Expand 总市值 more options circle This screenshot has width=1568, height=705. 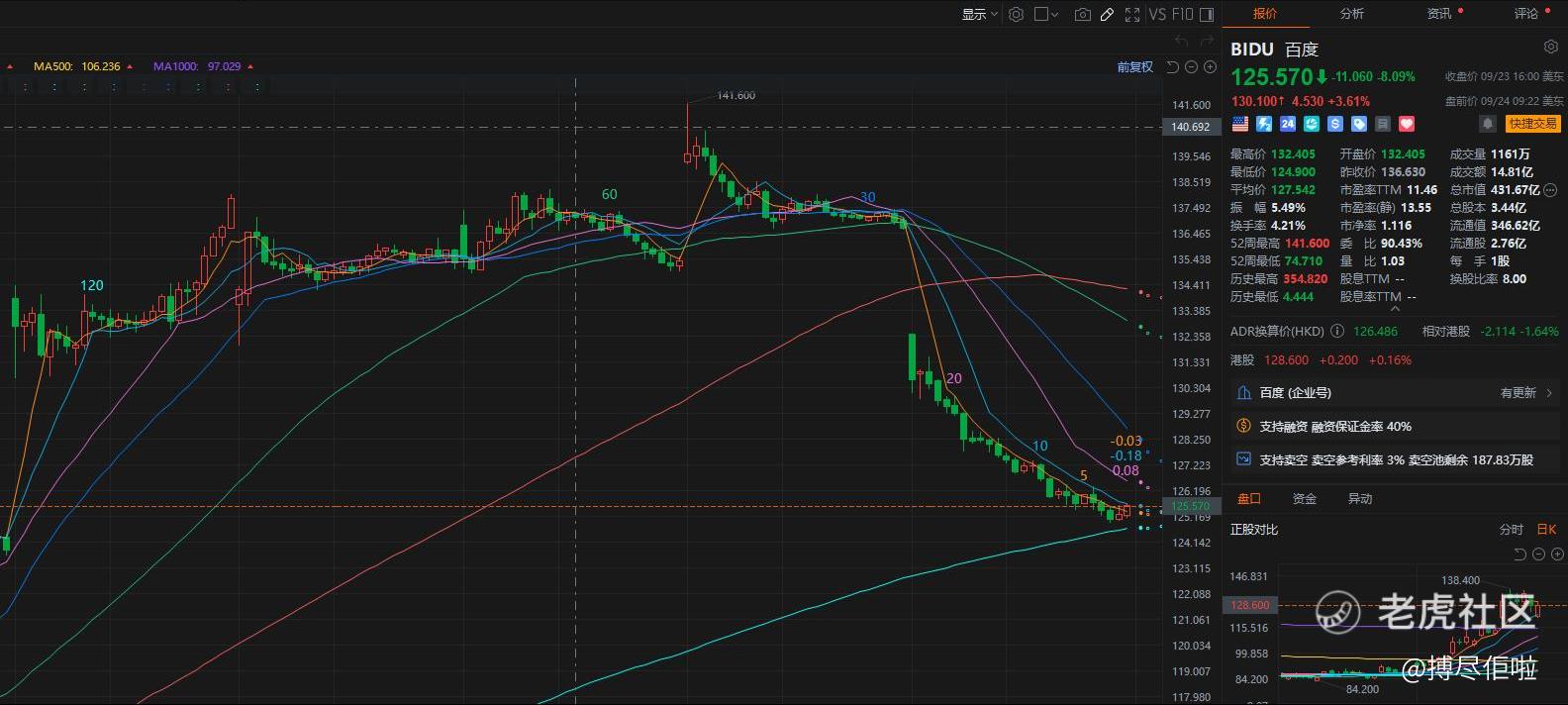point(1551,190)
